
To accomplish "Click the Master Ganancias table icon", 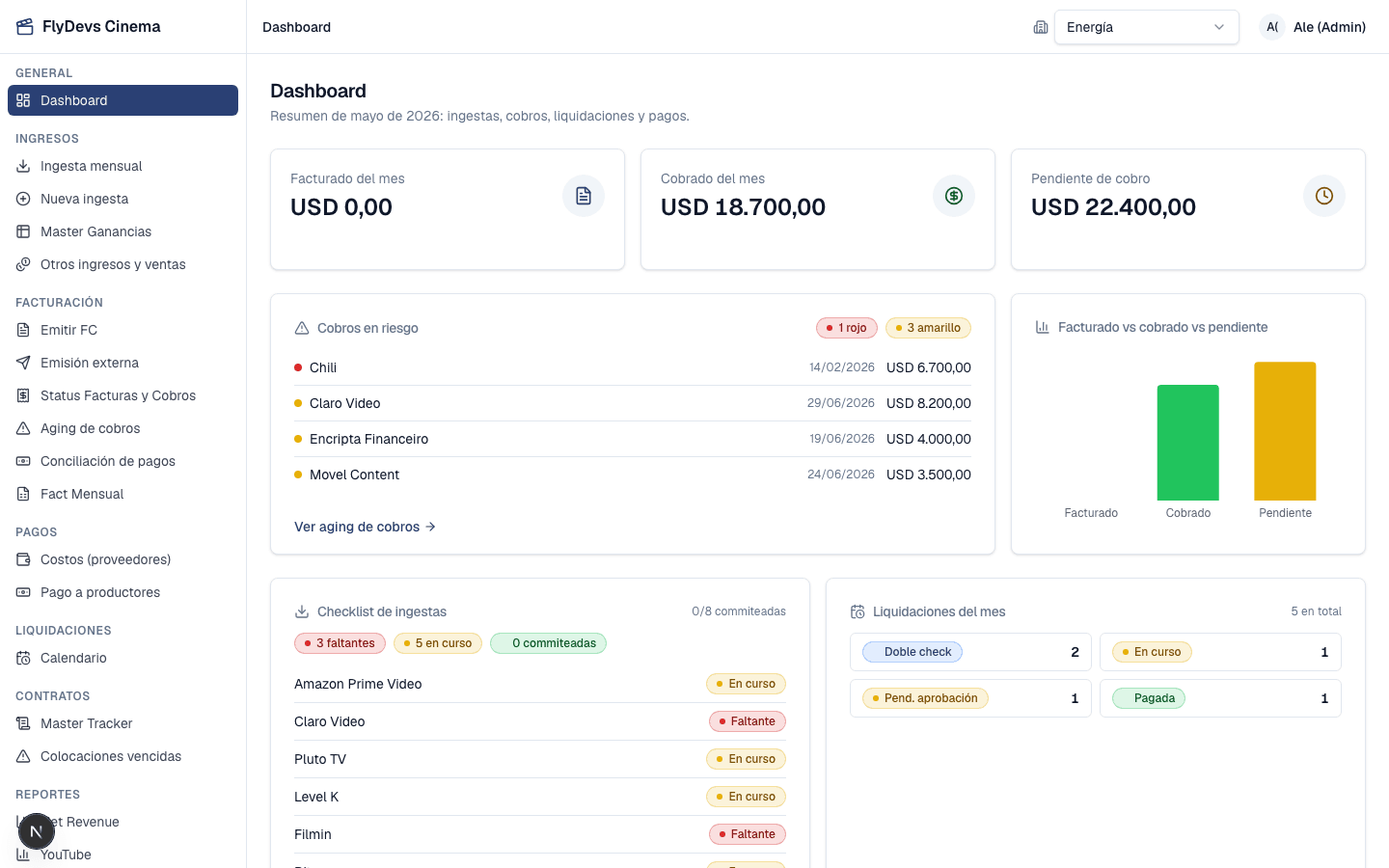I will click(23, 231).
